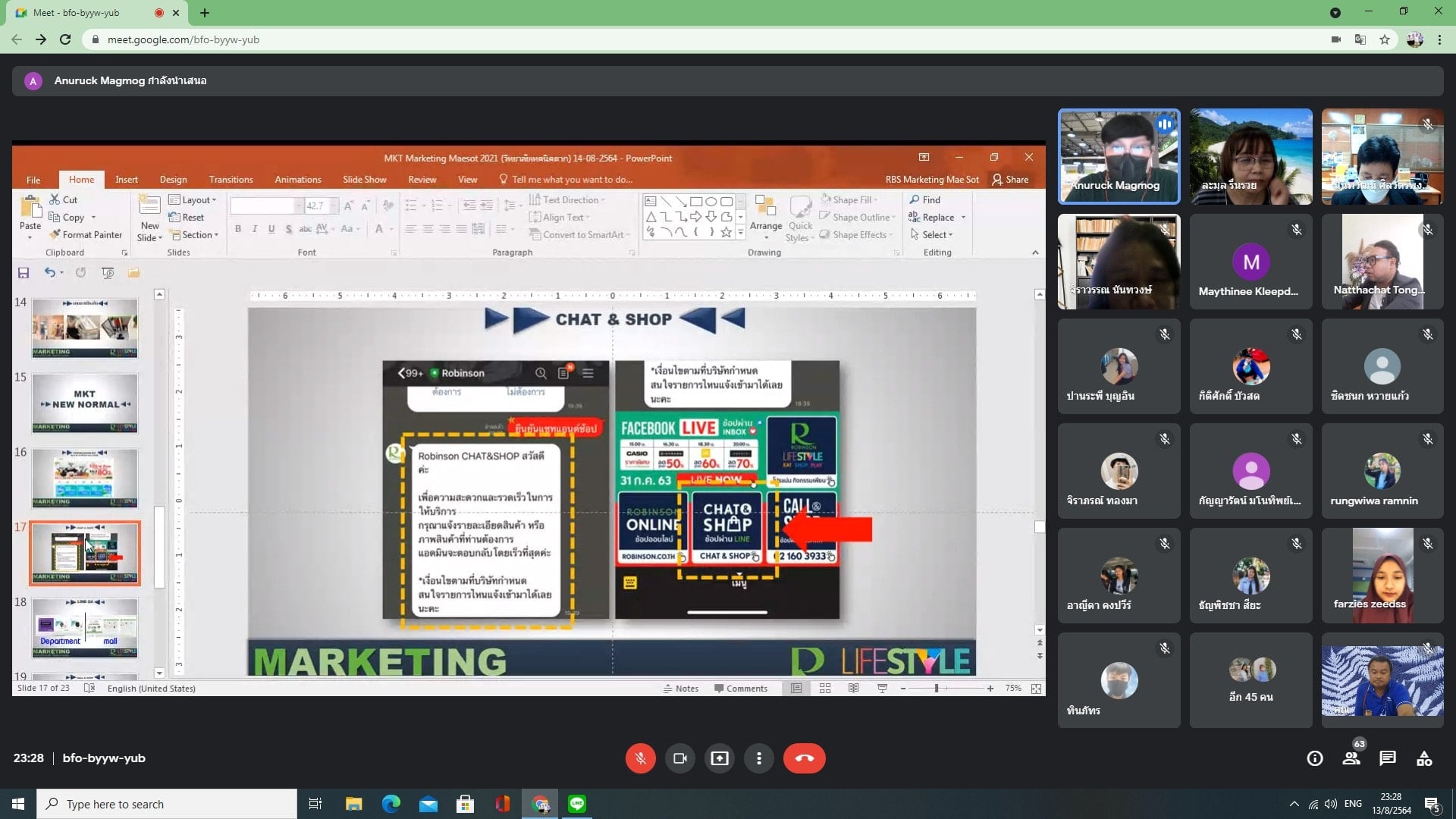
Task: Toggle the camera button in Meet
Action: pos(679,758)
